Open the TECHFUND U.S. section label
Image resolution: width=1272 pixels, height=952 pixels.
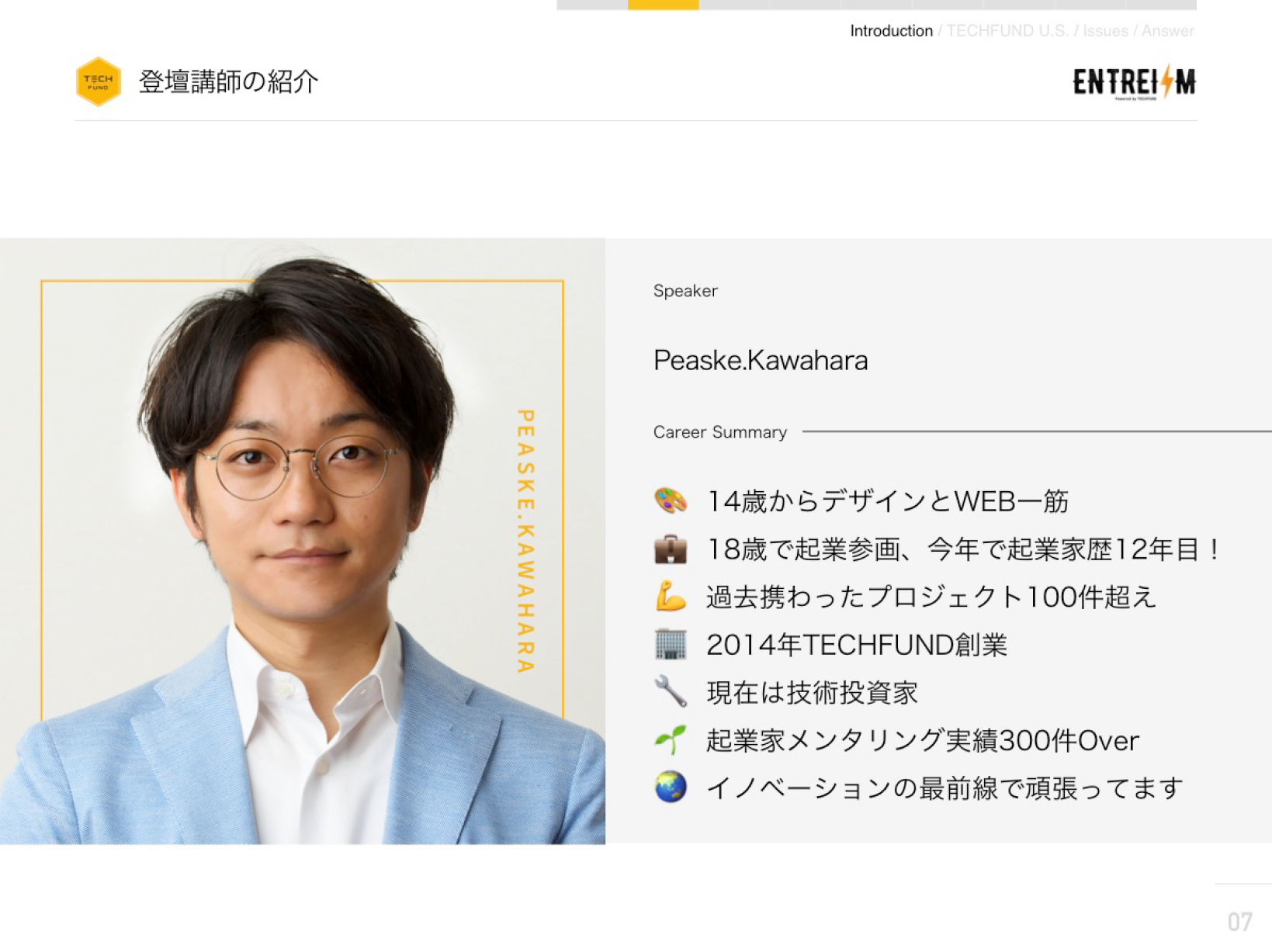click(x=1007, y=31)
